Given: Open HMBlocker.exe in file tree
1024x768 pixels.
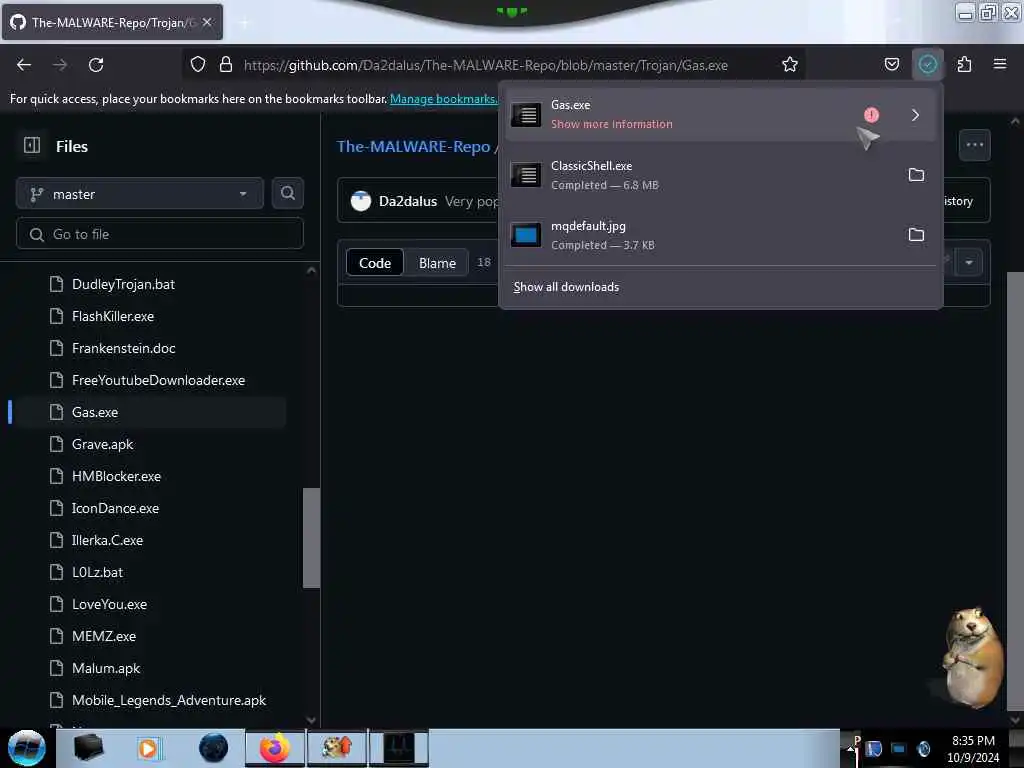Looking at the screenshot, I should tap(116, 476).
